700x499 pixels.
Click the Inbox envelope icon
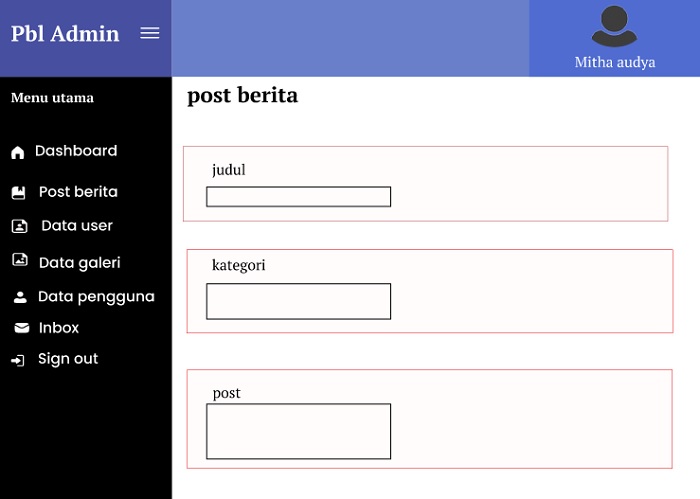[21, 328]
